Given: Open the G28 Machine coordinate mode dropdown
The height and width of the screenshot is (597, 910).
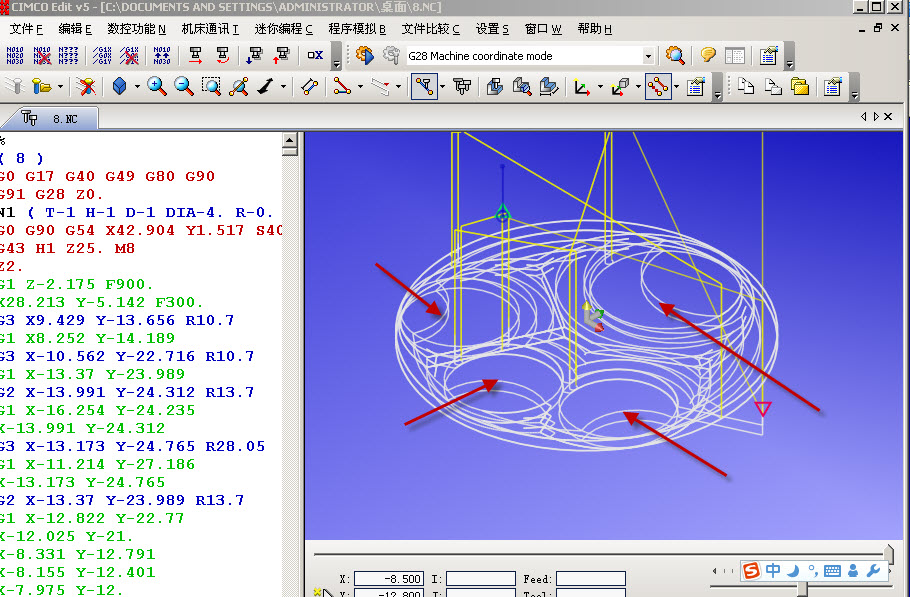Looking at the screenshot, I should [x=648, y=56].
